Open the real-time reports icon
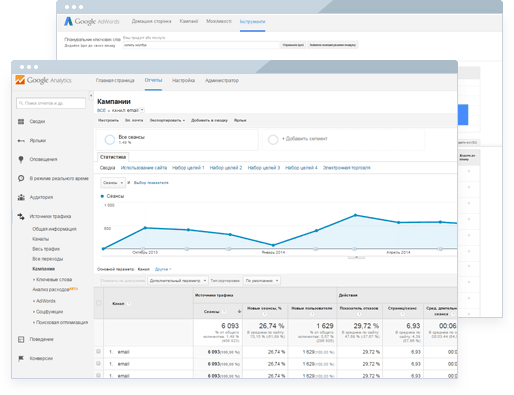The image size is (514, 395). coord(21,178)
